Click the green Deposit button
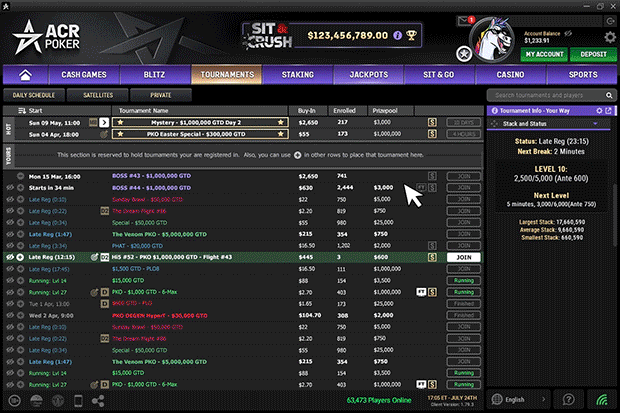Screen dimensions: 620x413 pos(593,54)
